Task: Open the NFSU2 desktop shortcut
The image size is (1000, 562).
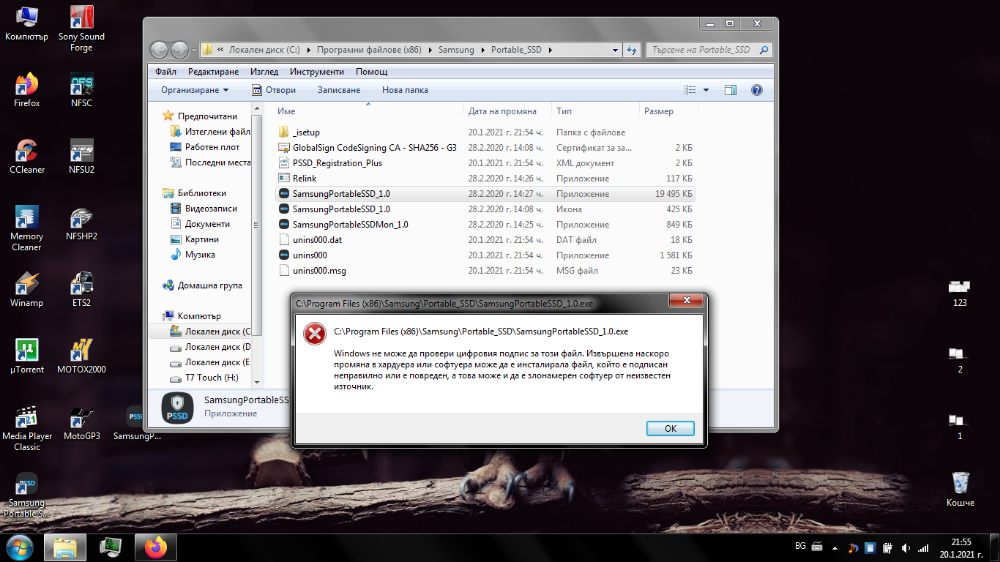Action: point(81,156)
